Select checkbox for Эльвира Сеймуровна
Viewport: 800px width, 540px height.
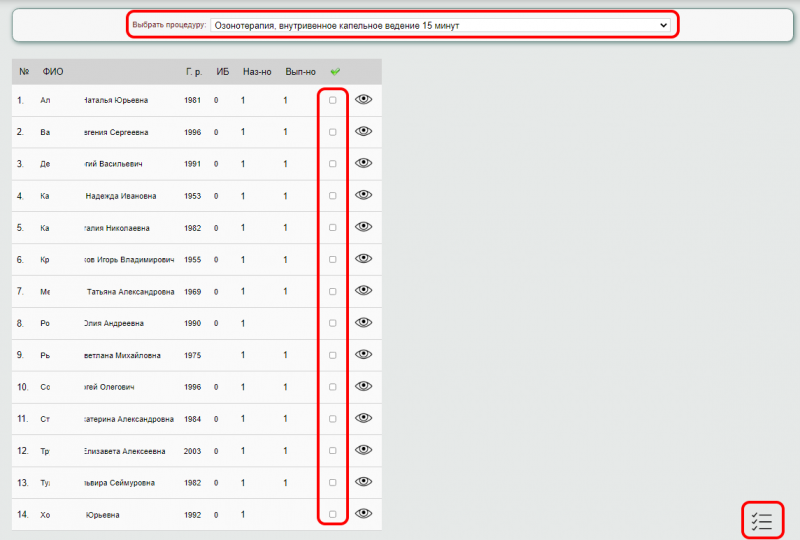[333, 482]
